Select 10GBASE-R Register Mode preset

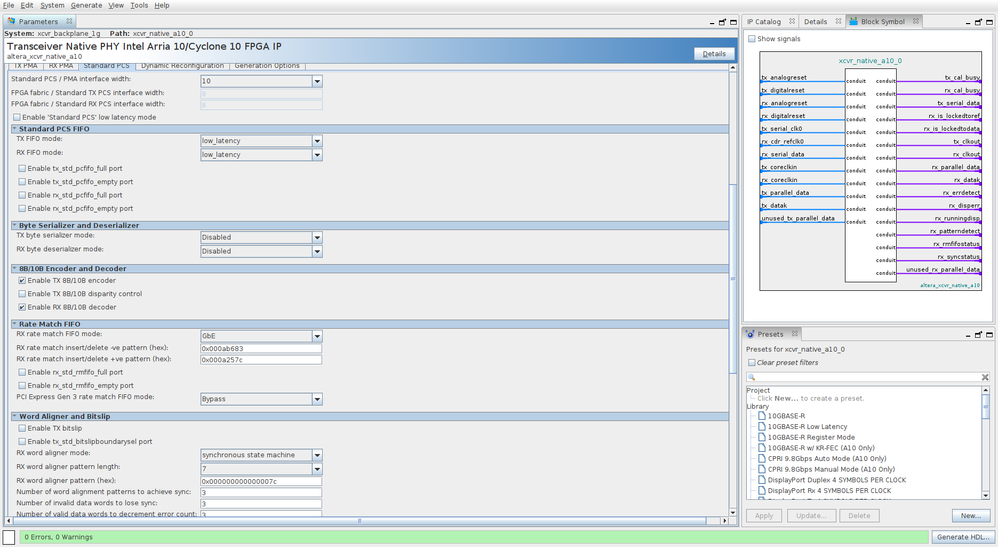point(811,437)
